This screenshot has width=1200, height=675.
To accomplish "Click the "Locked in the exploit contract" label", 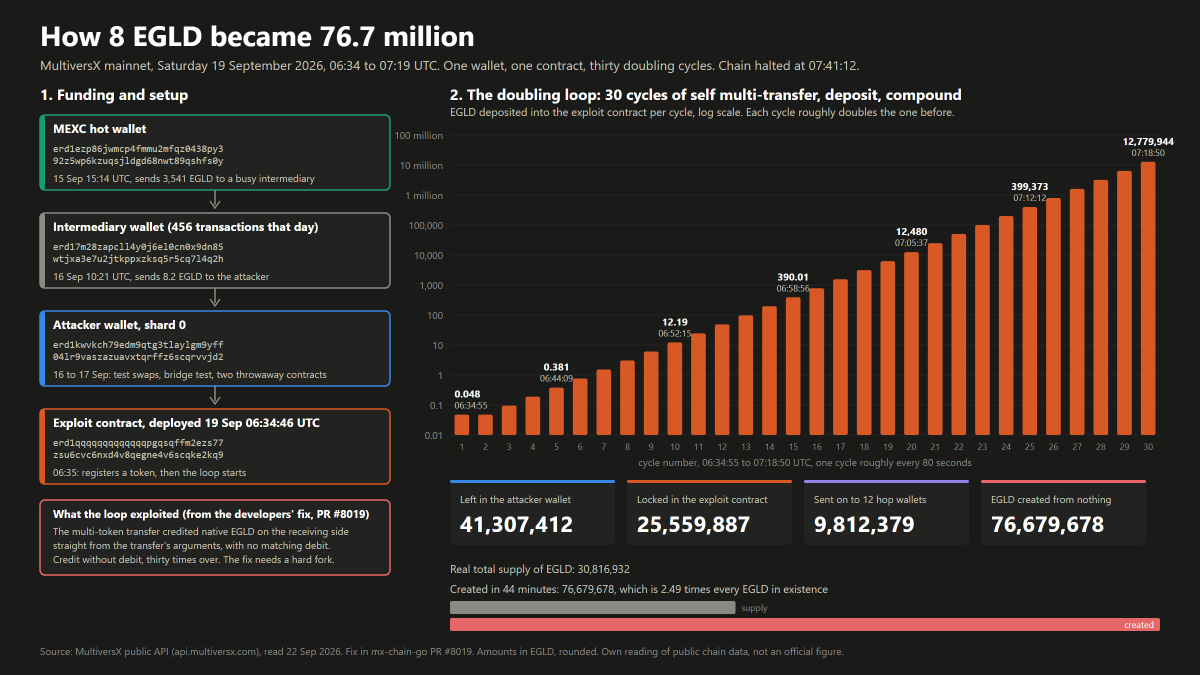I will pyautogui.click(x=702, y=499).
